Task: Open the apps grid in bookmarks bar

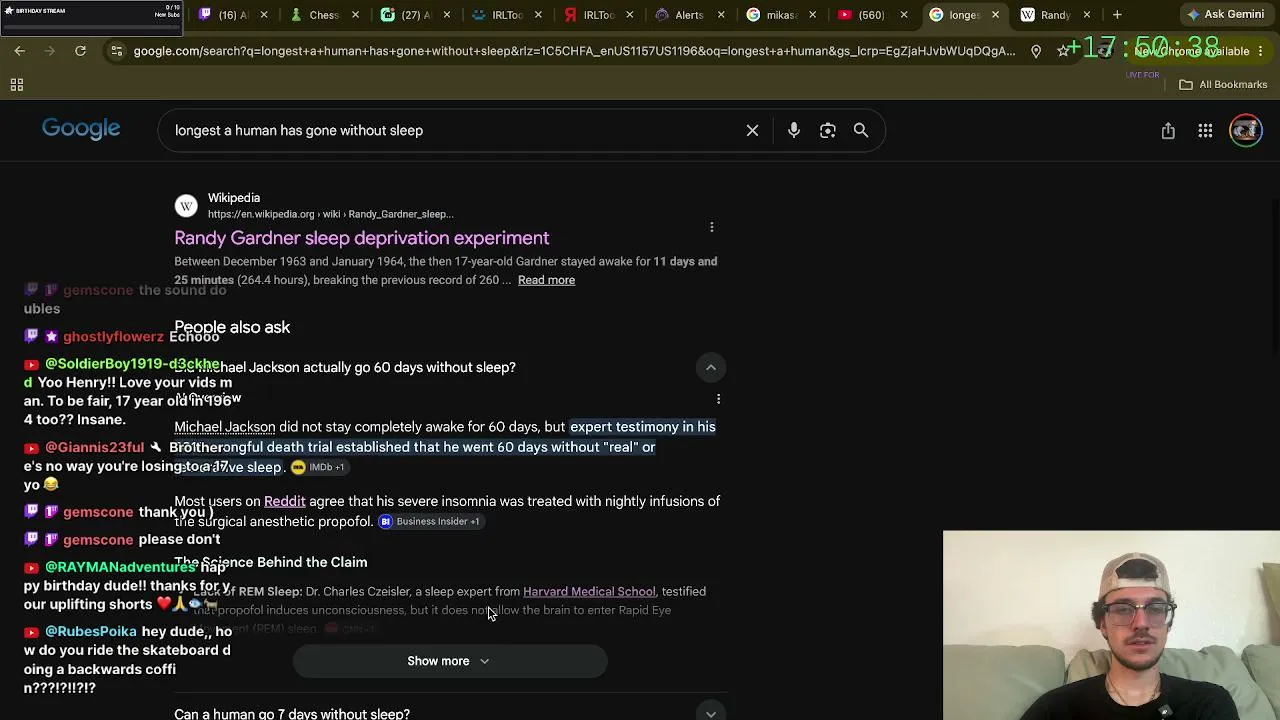Action: pyautogui.click(x=17, y=85)
